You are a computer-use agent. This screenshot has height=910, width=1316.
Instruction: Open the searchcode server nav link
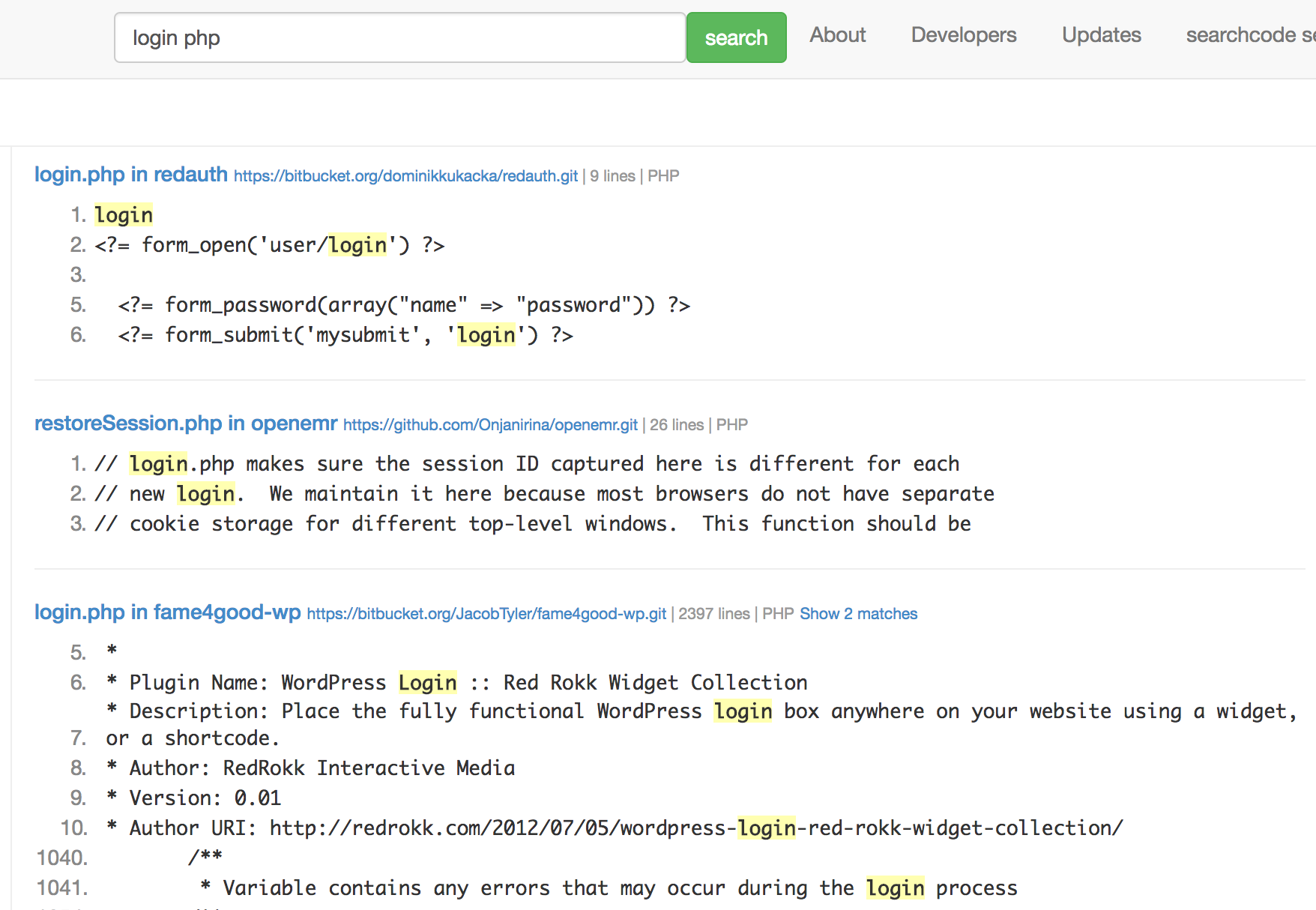pos(1250,35)
